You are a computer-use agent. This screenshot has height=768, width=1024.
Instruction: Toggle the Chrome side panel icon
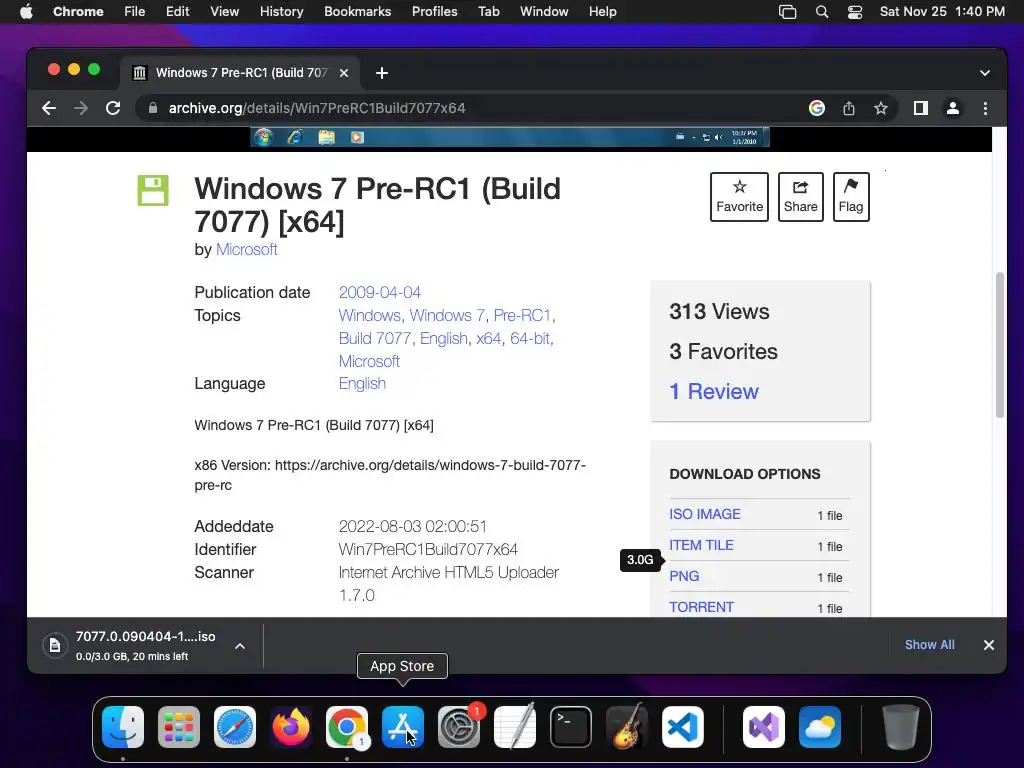[x=921, y=108]
